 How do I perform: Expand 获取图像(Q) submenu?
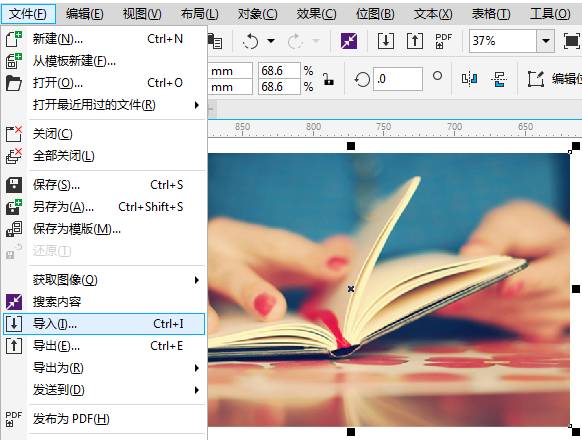click(104, 280)
